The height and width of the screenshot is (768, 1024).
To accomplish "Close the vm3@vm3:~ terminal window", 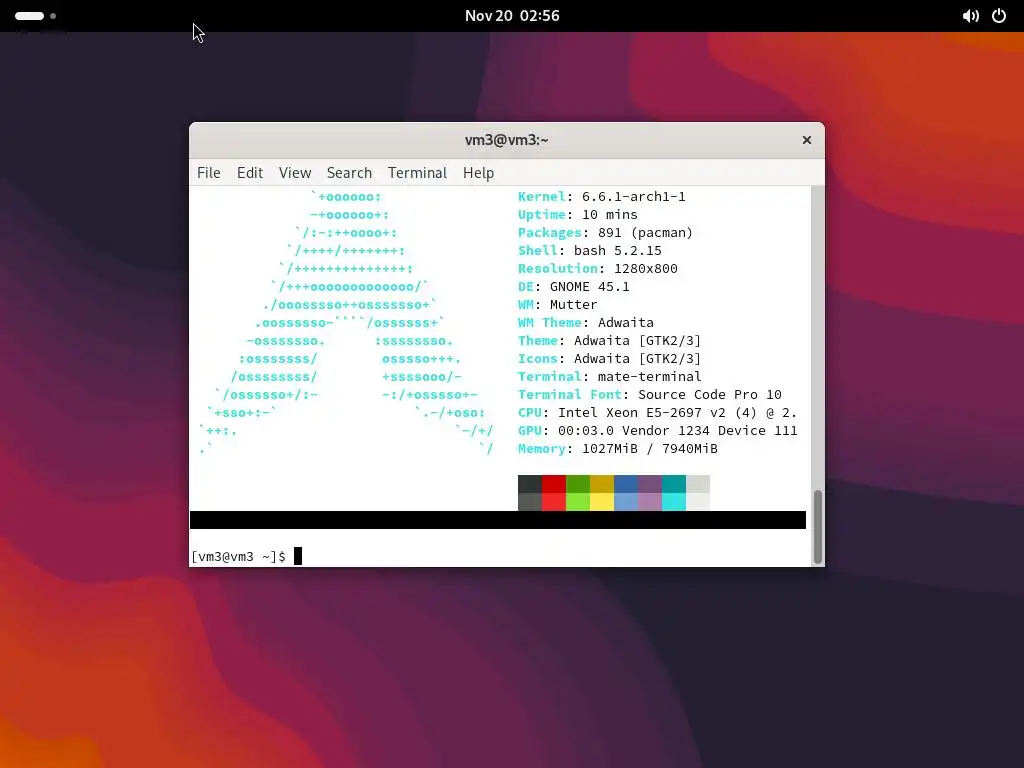I will coord(807,140).
